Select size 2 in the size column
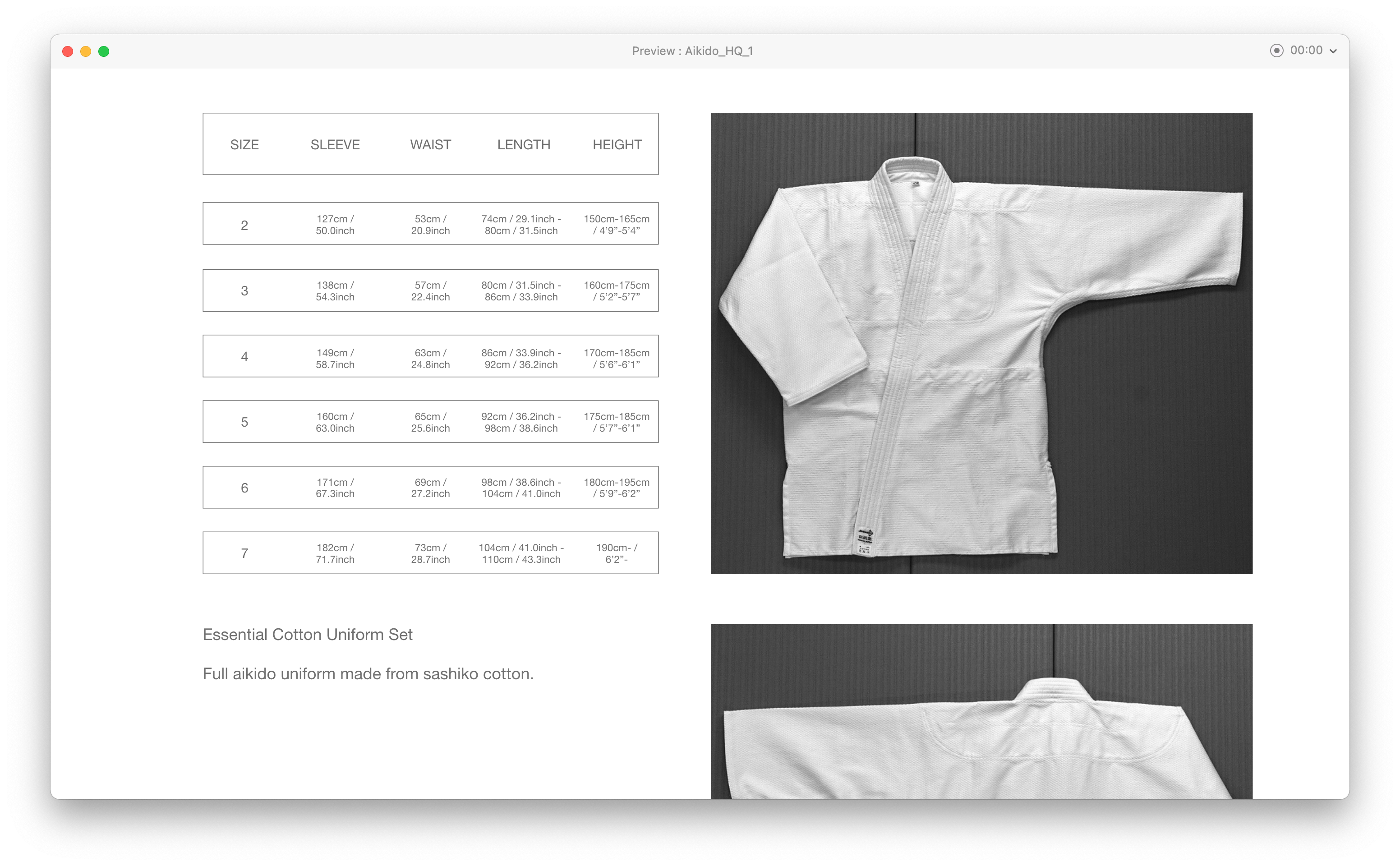The height and width of the screenshot is (866, 1400). click(x=244, y=225)
